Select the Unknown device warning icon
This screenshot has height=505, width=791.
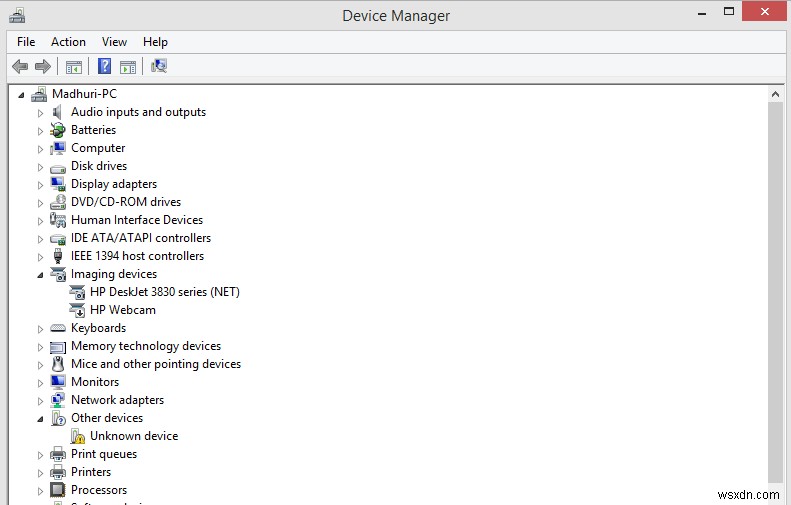[x=77, y=436]
